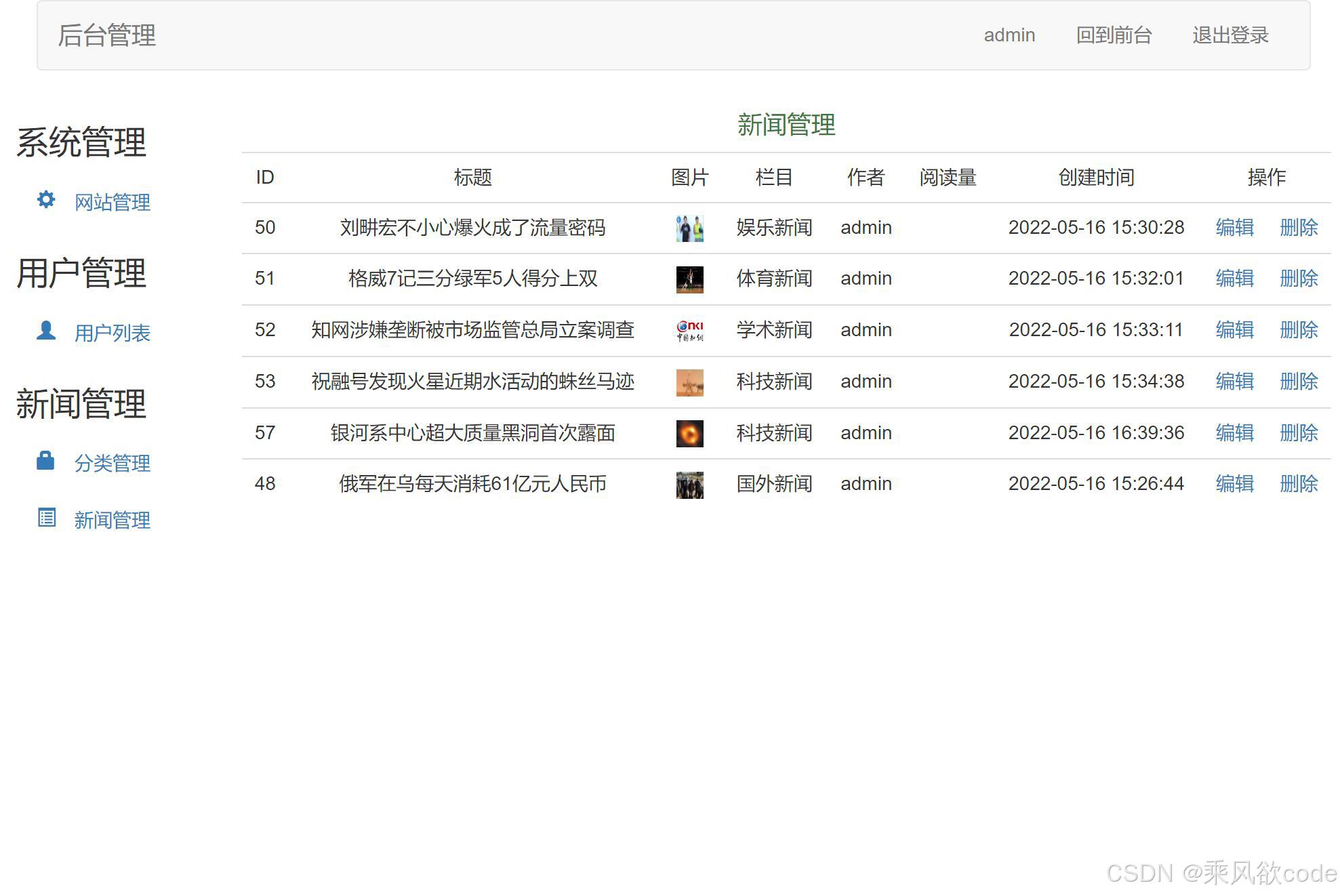Image resolution: width=1340 pixels, height=896 pixels.
Task: Click the black hole thumbnail in row 57
Action: coord(689,433)
